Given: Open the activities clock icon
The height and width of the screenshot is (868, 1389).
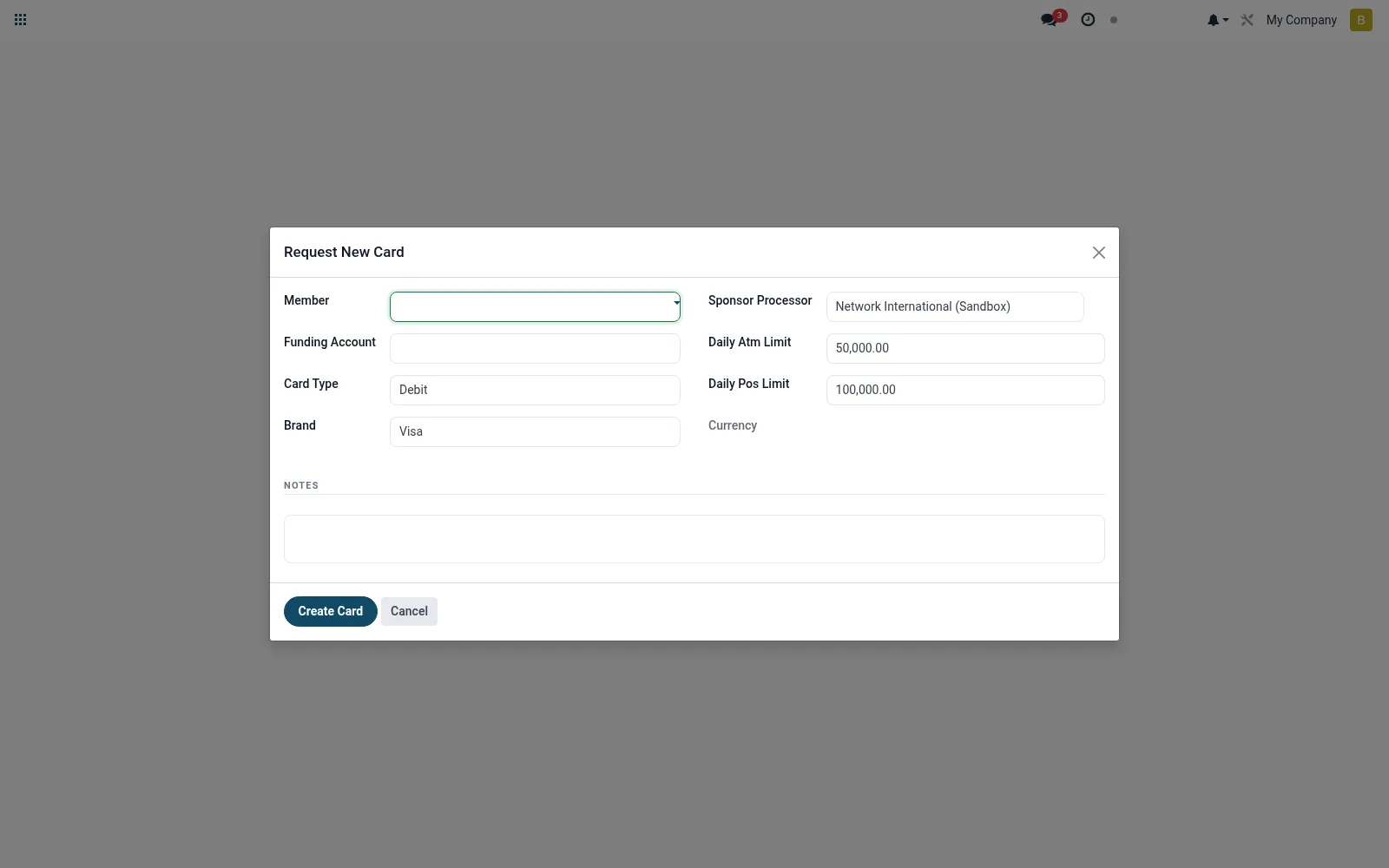Looking at the screenshot, I should [x=1088, y=19].
